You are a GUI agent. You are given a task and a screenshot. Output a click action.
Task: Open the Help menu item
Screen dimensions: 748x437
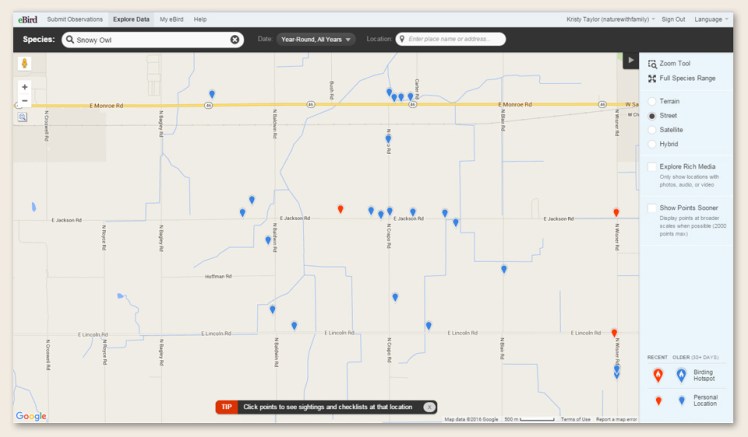(200, 20)
